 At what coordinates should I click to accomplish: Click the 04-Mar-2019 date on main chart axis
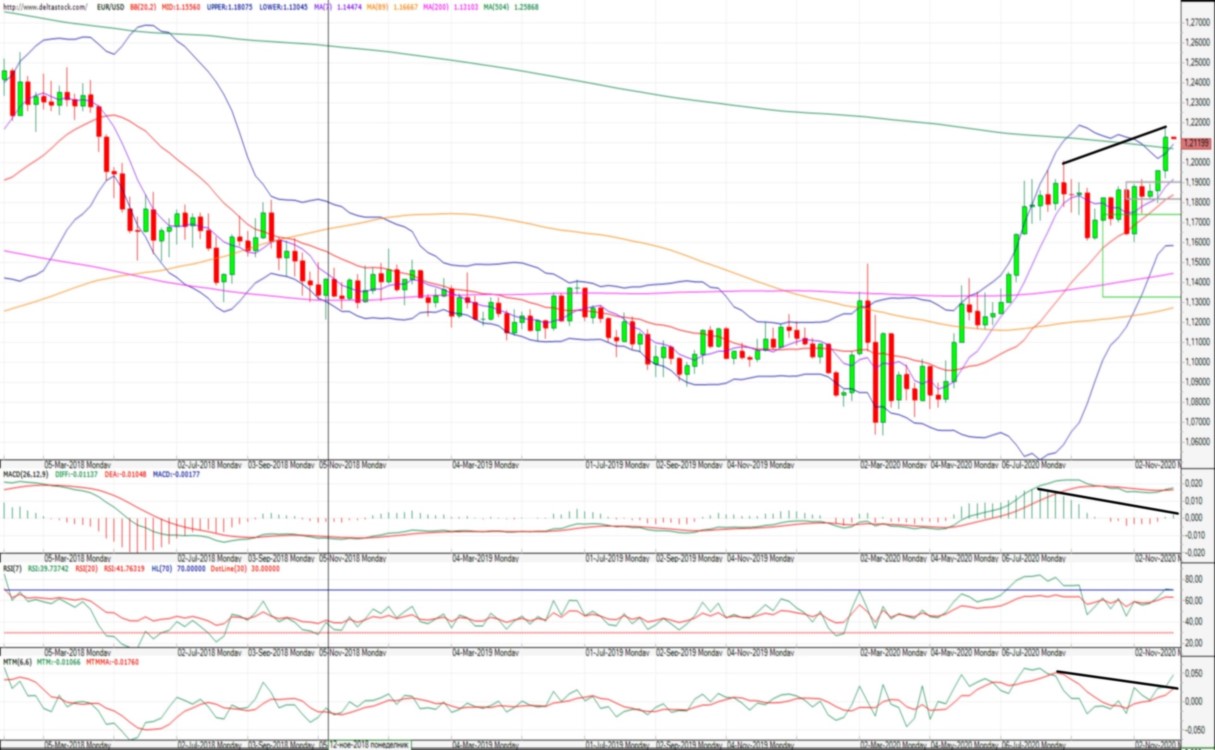coord(486,465)
